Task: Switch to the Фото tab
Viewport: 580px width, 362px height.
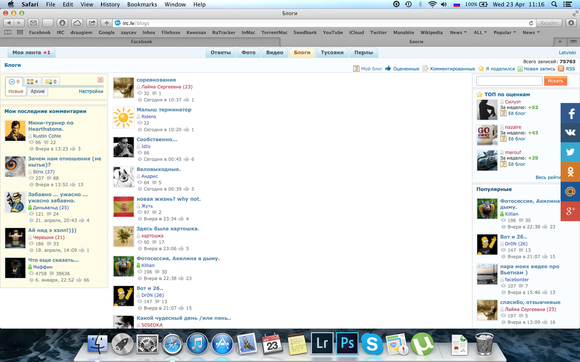Action: point(249,53)
